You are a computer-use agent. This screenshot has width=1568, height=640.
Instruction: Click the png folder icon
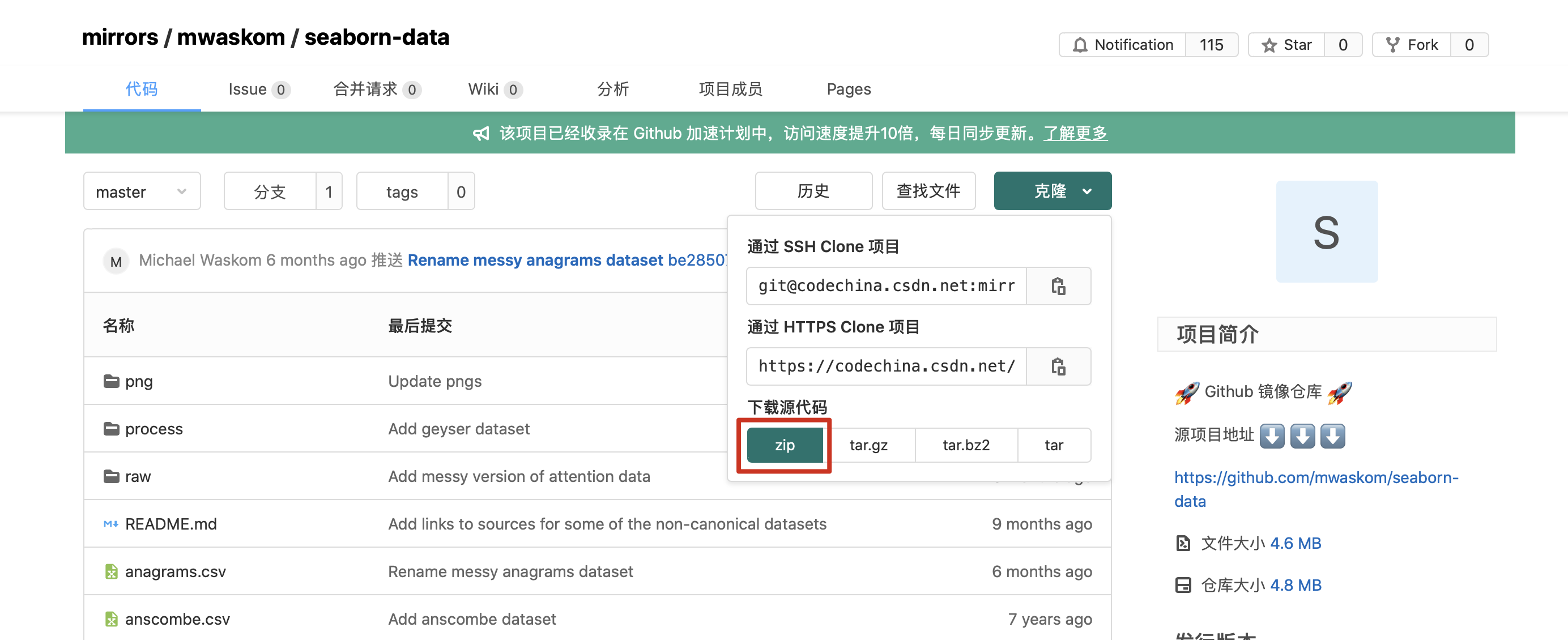click(112, 381)
